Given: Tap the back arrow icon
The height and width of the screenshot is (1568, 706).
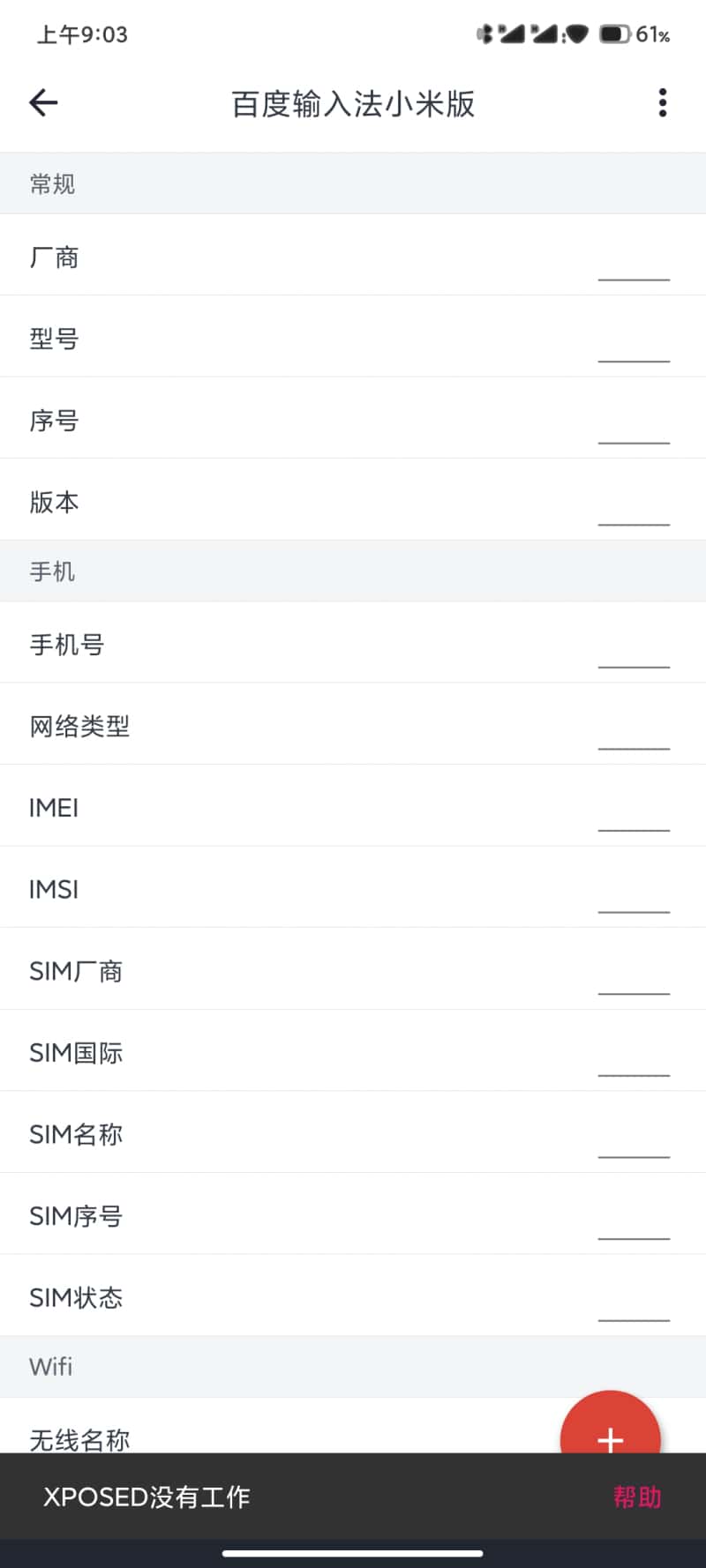Looking at the screenshot, I should (x=43, y=103).
